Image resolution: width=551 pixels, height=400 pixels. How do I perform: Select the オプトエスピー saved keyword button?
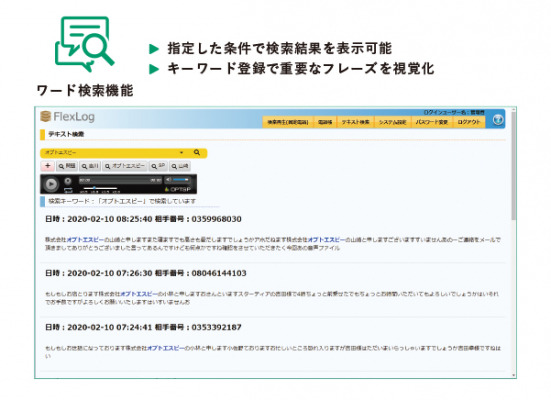(x=125, y=166)
